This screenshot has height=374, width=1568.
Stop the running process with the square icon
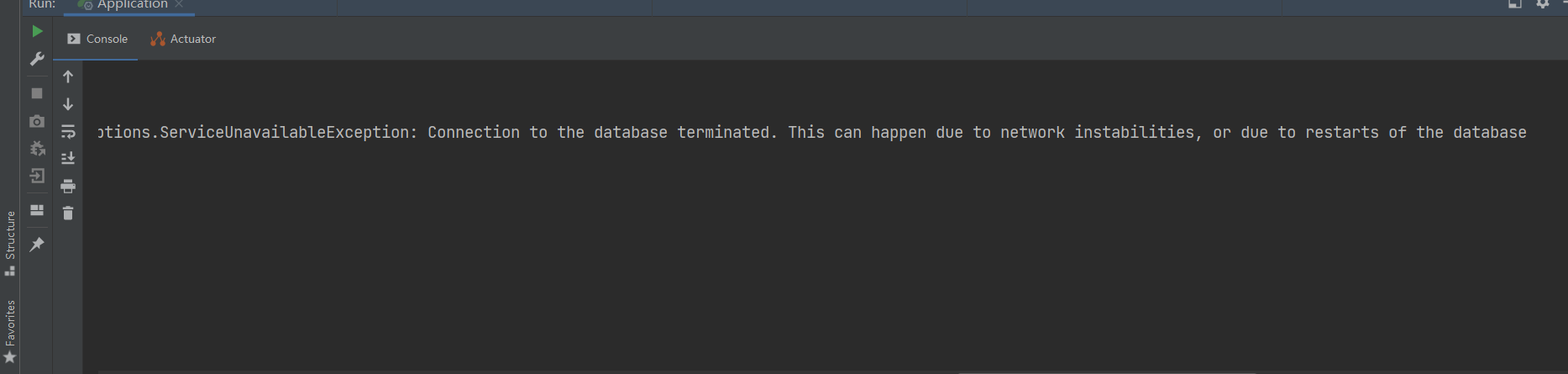pyautogui.click(x=37, y=93)
